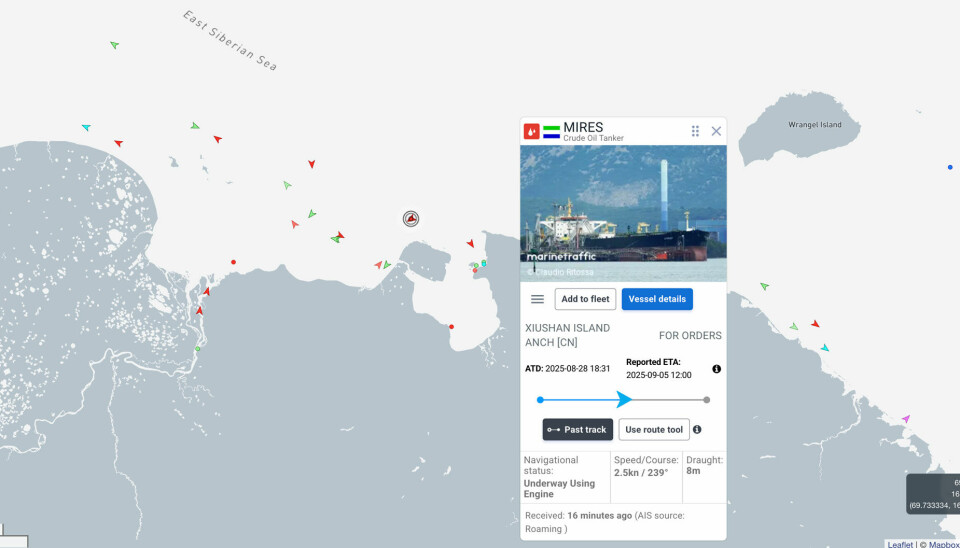The width and height of the screenshot is (960, 548).
Task: Click the Sierra Leone flag icon beside MIRES
Action: coord(551,132)
